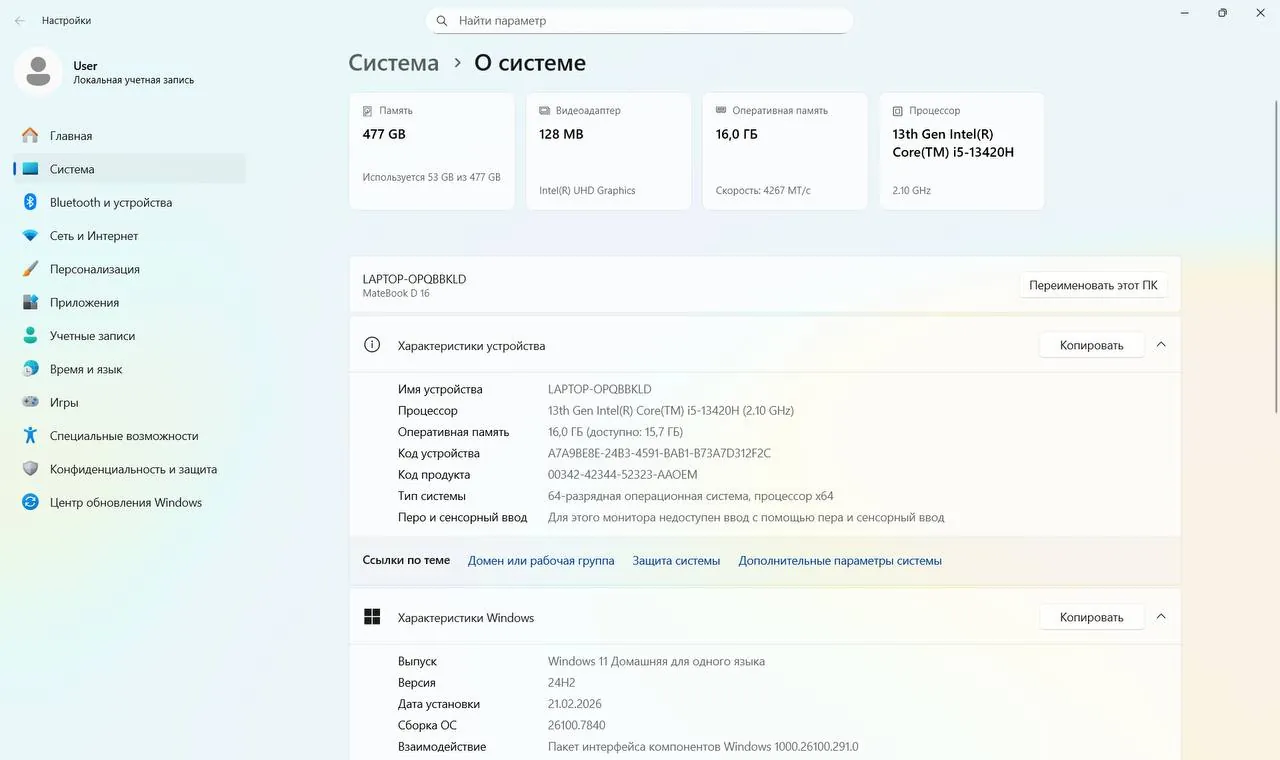Click the Найти параметр search field
This screenshot has height=760, width=1280.
[x=639, y=20]
